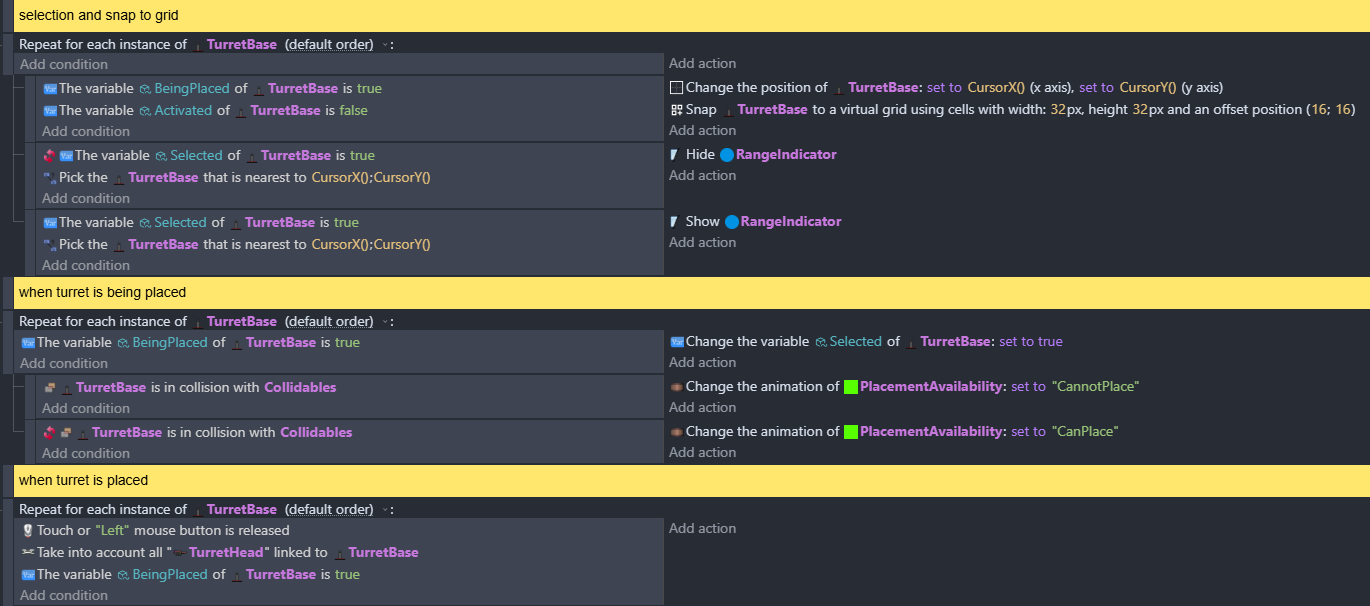The width and height of the screenshot is (1370, 606).
Task: Click the "false" value of the Activated variable condition
Action: click(x=353, y=111)
